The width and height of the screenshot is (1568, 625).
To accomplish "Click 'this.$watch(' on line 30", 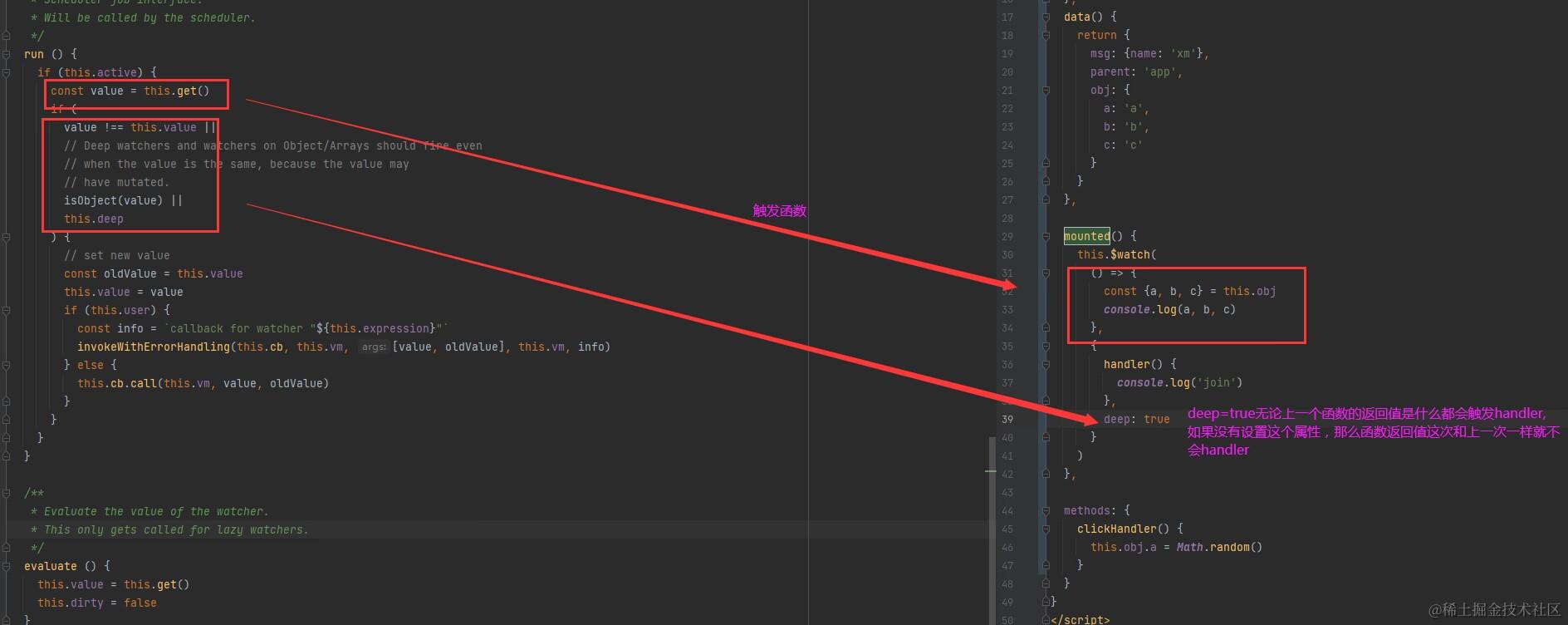I will click(x=1116, y=255).
